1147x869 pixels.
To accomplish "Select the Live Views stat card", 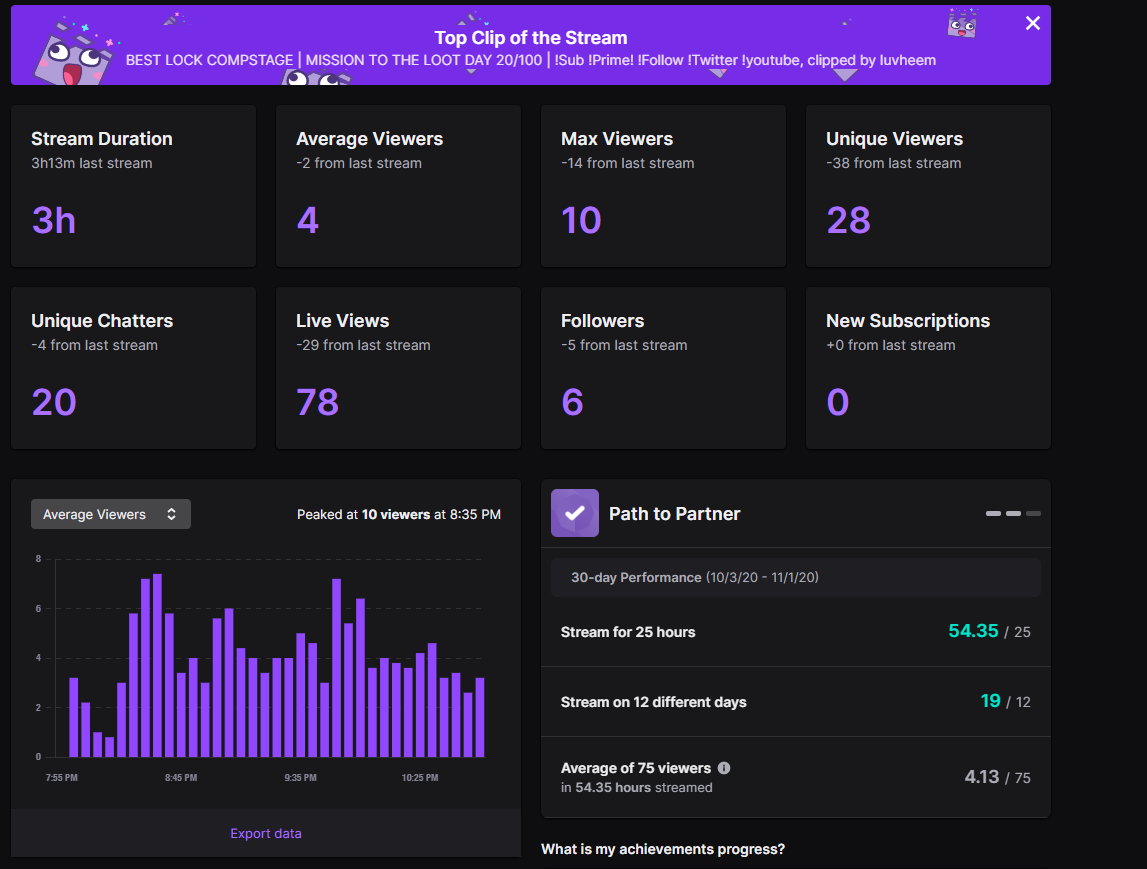I will point(398,368).
